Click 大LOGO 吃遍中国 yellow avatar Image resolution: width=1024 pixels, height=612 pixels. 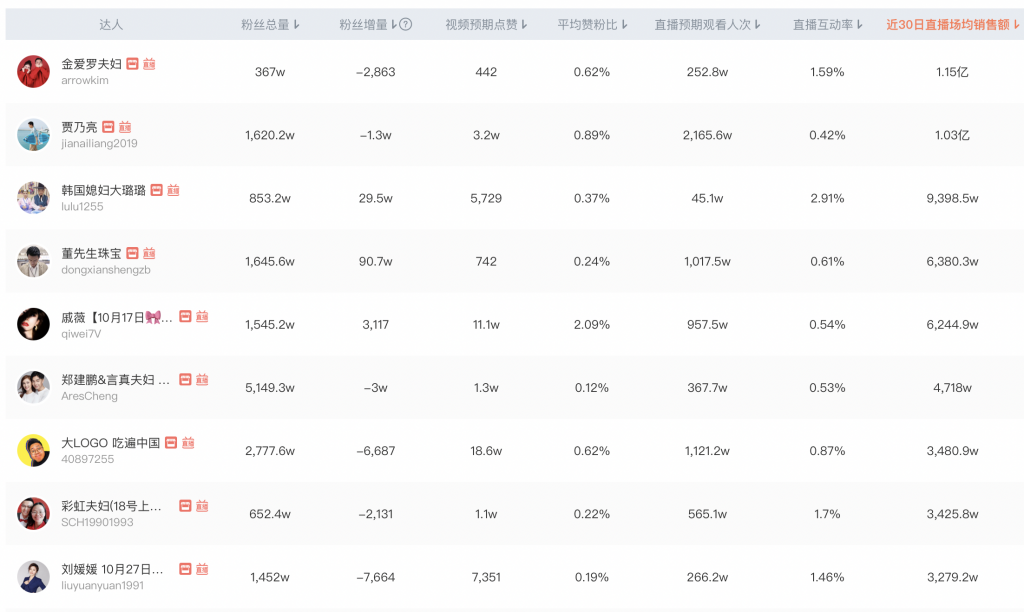pos(33,450)
